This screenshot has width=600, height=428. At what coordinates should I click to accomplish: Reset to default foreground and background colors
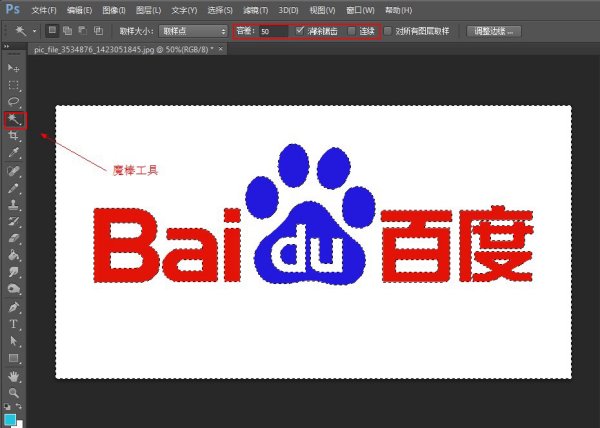[7, 407]
